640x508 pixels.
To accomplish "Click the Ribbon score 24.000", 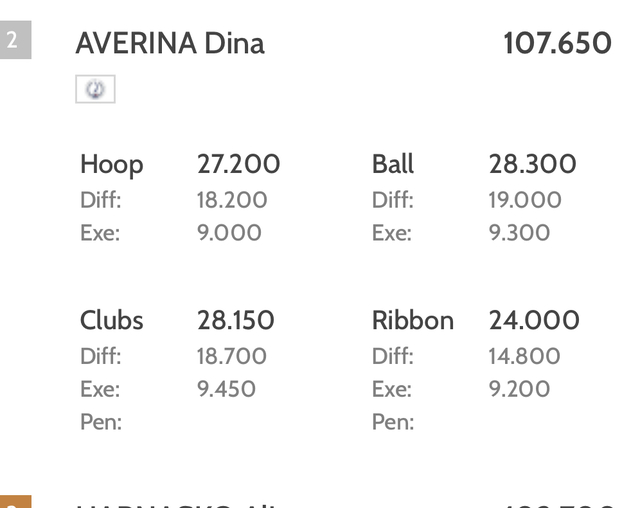I will [x=534, y=320].
